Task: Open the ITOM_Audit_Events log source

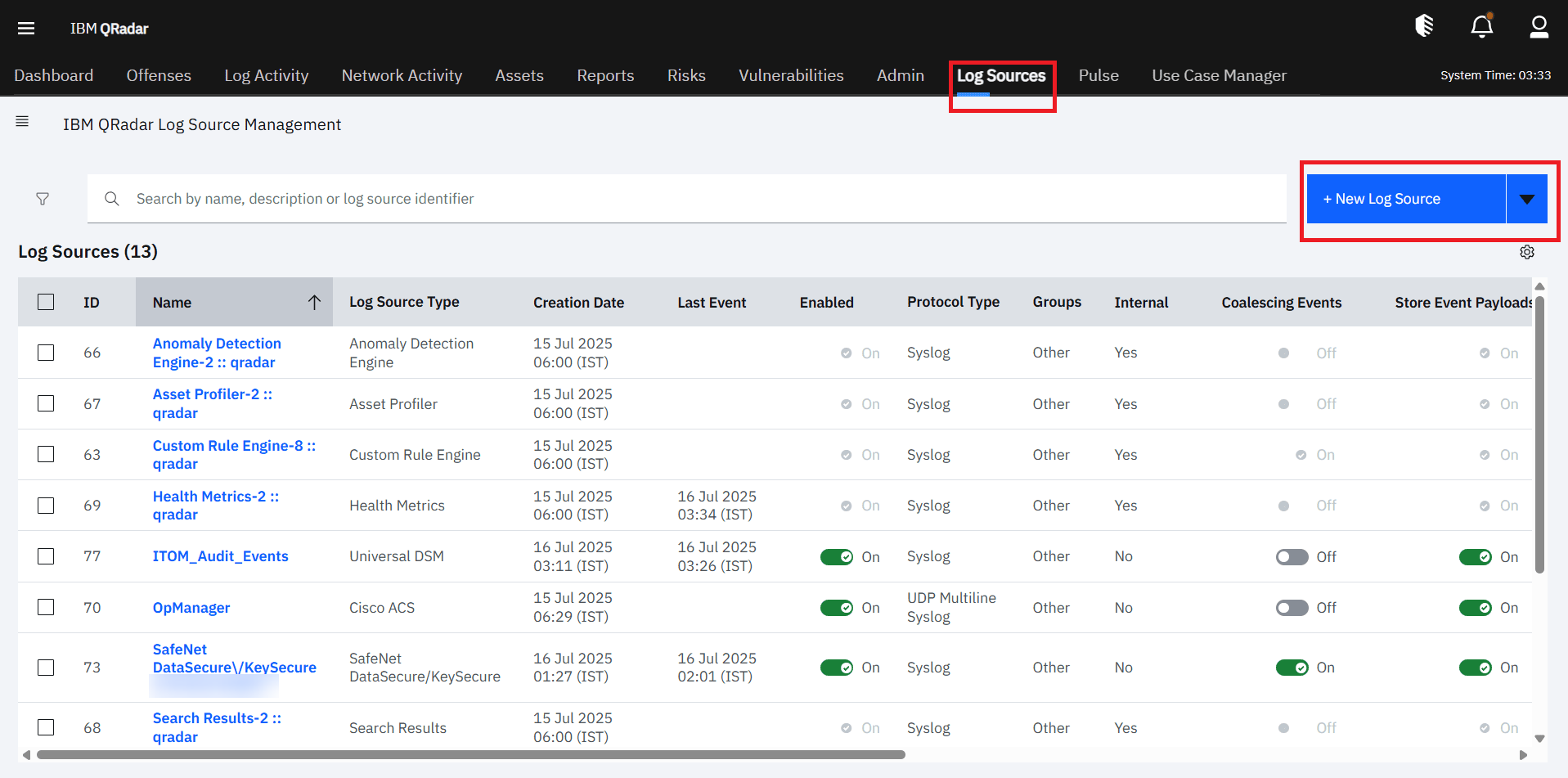Action: click(x=221, y=556)
